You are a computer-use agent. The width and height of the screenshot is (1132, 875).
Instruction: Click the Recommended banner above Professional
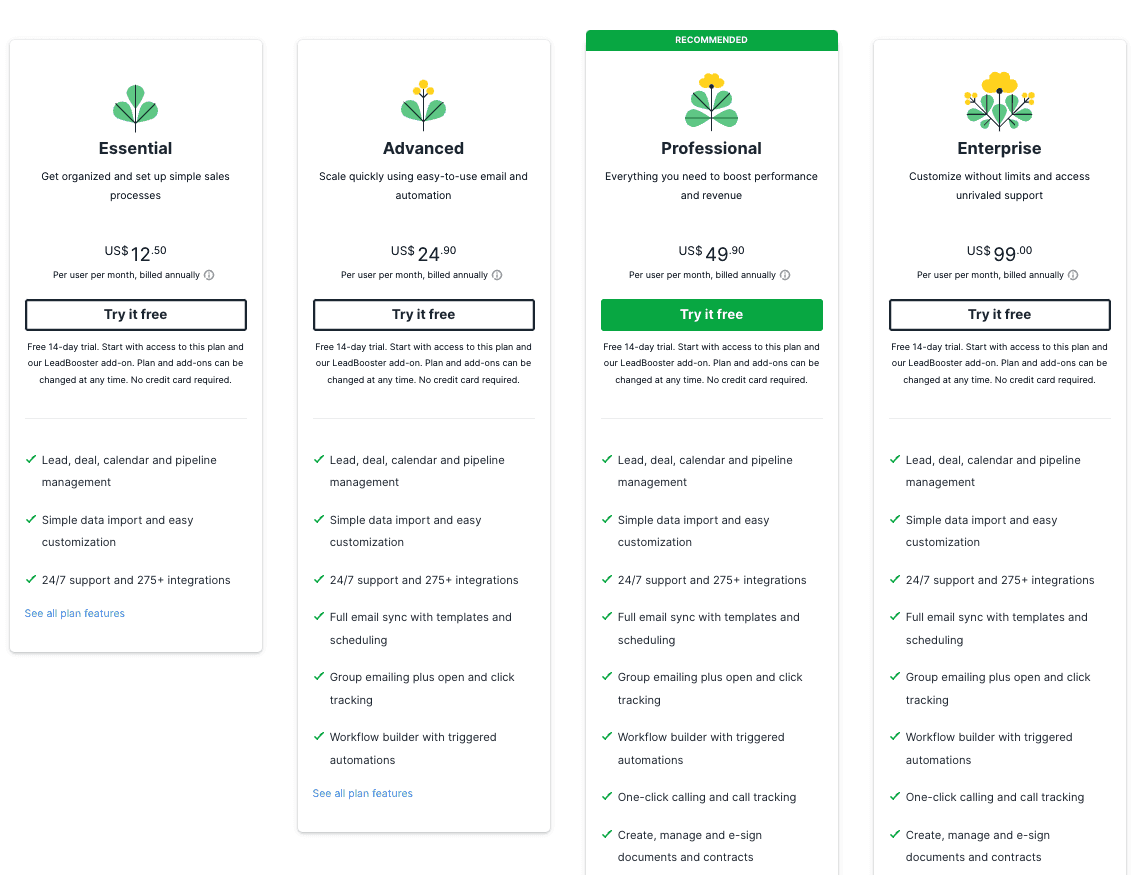click(x=712, y=40)
